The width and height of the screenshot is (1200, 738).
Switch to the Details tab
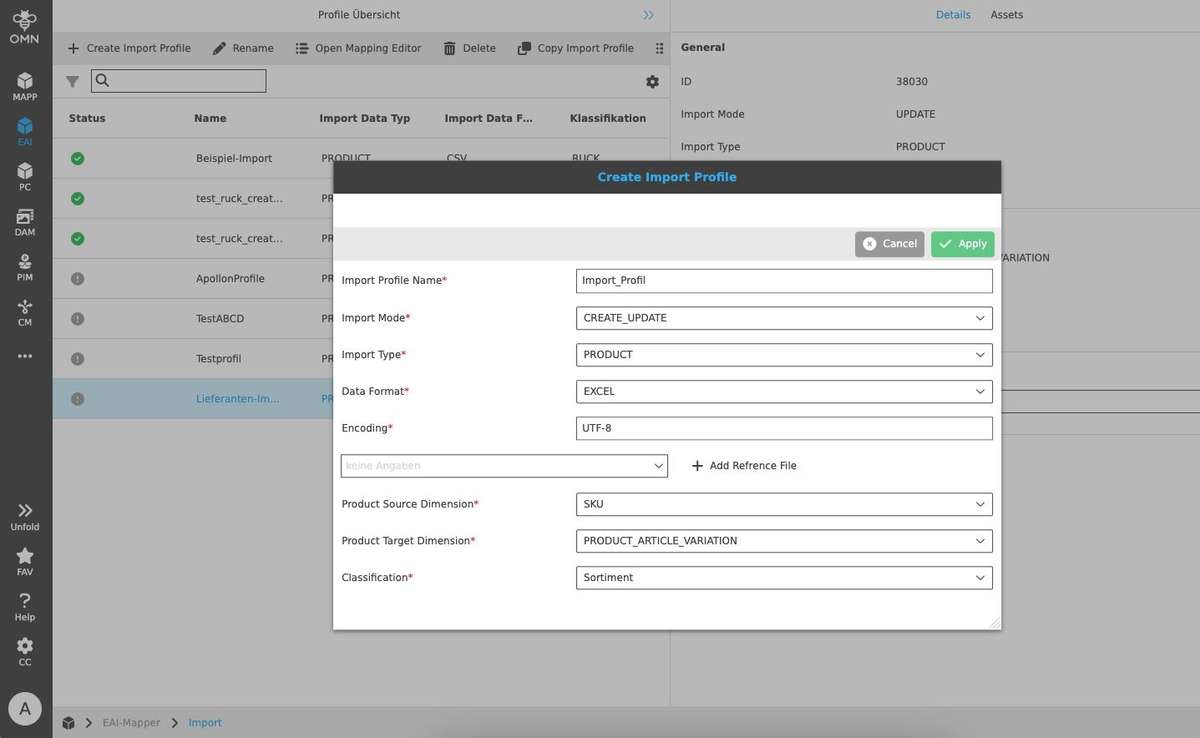tap(953, 15)
